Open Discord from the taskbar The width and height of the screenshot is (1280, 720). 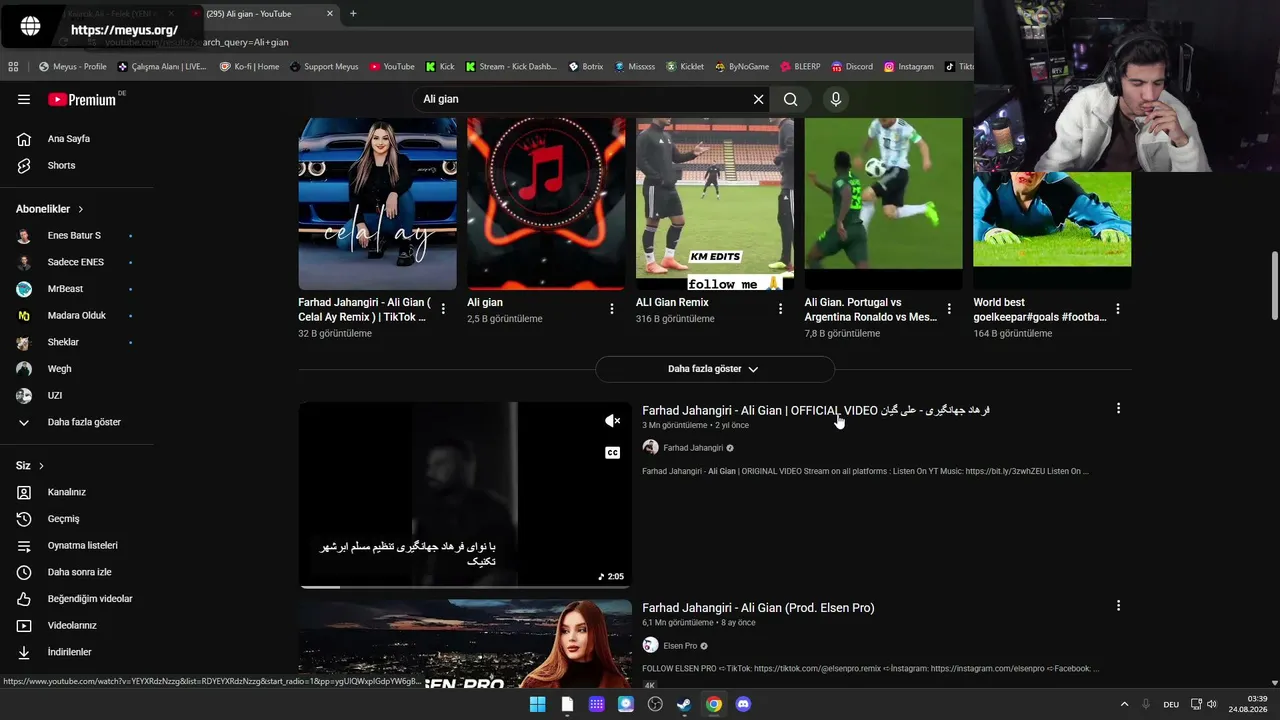click(743, 704)
